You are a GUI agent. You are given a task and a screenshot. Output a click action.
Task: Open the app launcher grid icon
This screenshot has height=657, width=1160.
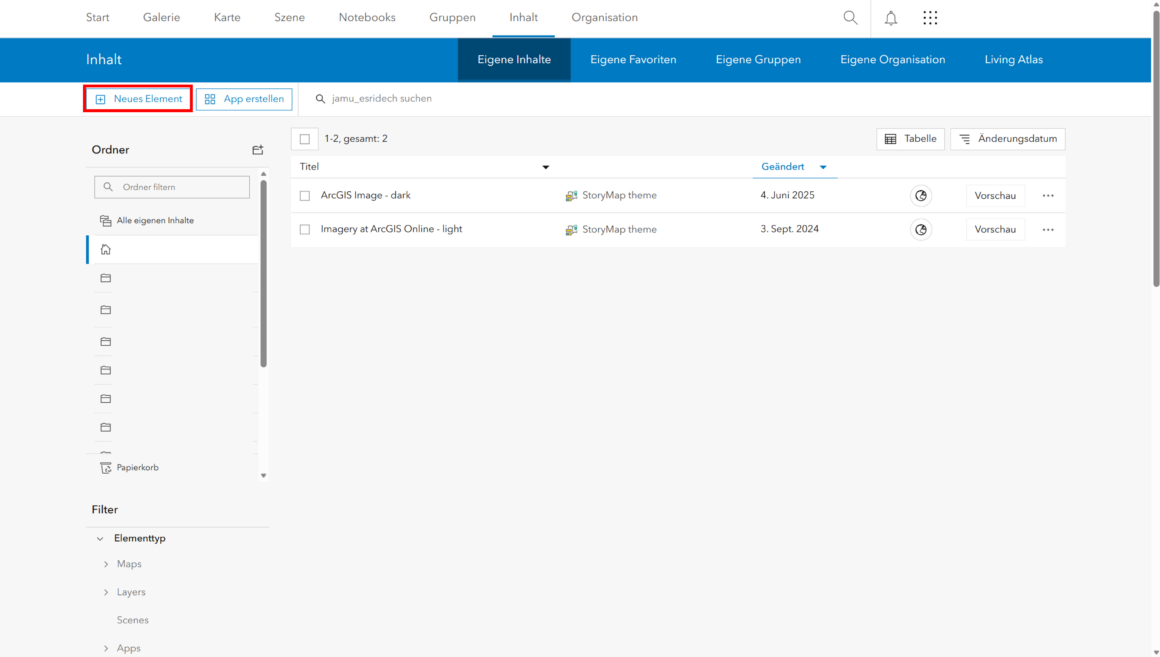coord(930,18)
